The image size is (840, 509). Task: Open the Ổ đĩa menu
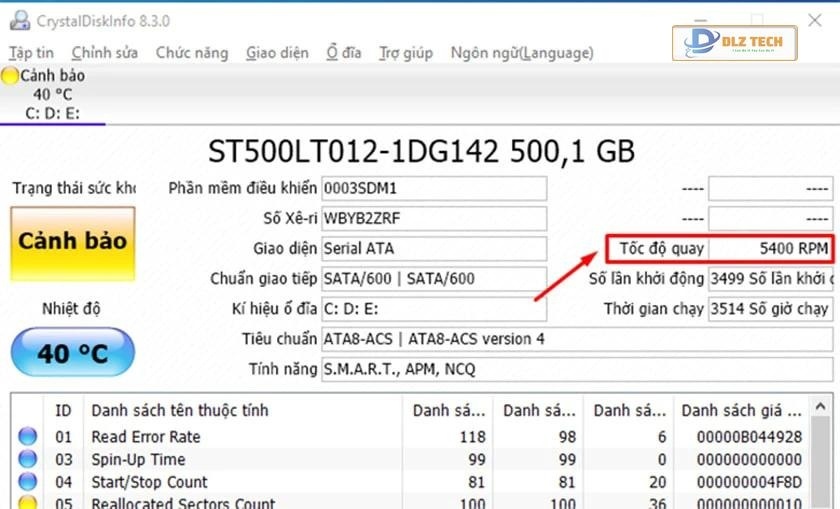(343, 53)
